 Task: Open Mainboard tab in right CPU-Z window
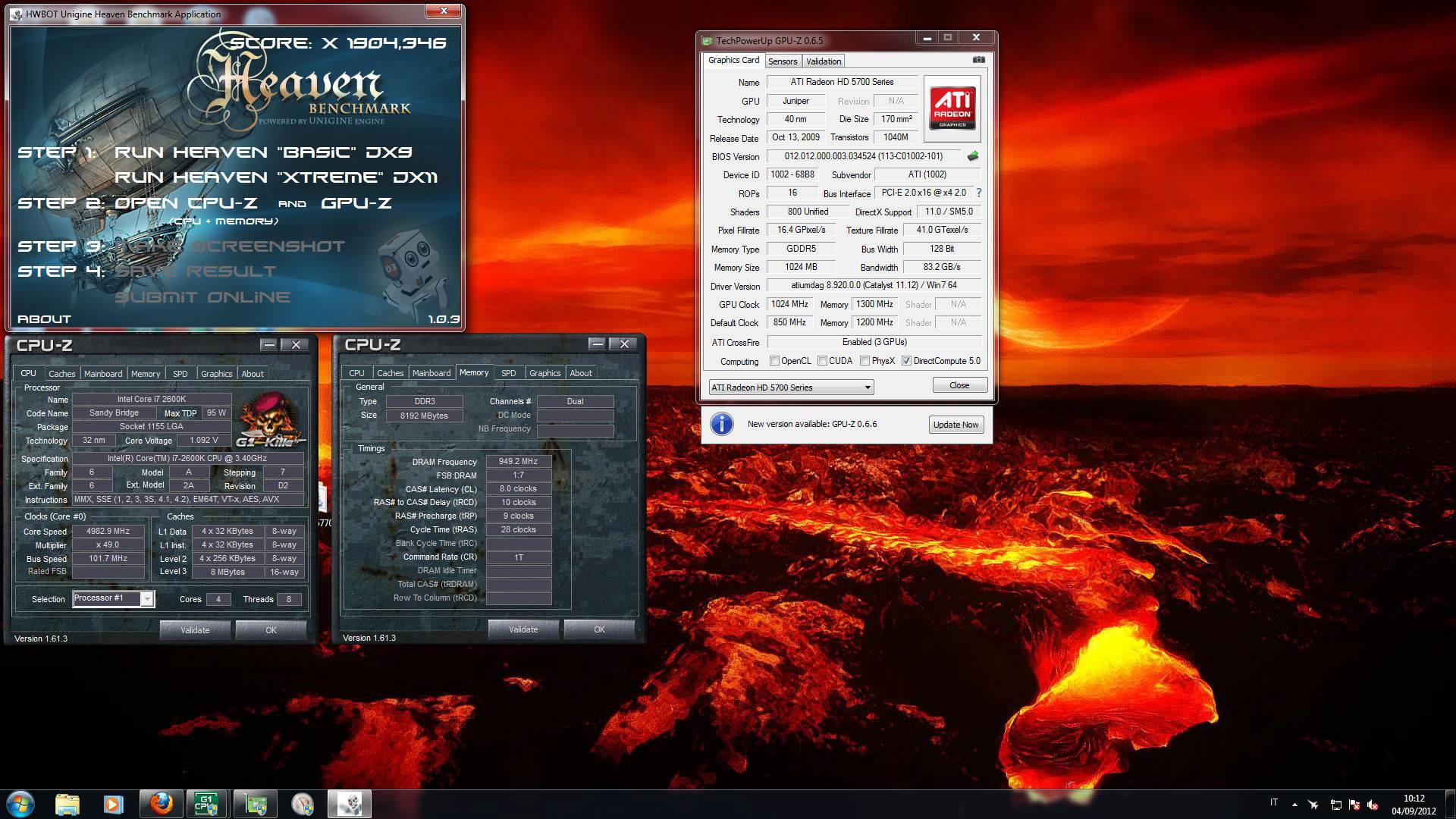pos(431,373)
